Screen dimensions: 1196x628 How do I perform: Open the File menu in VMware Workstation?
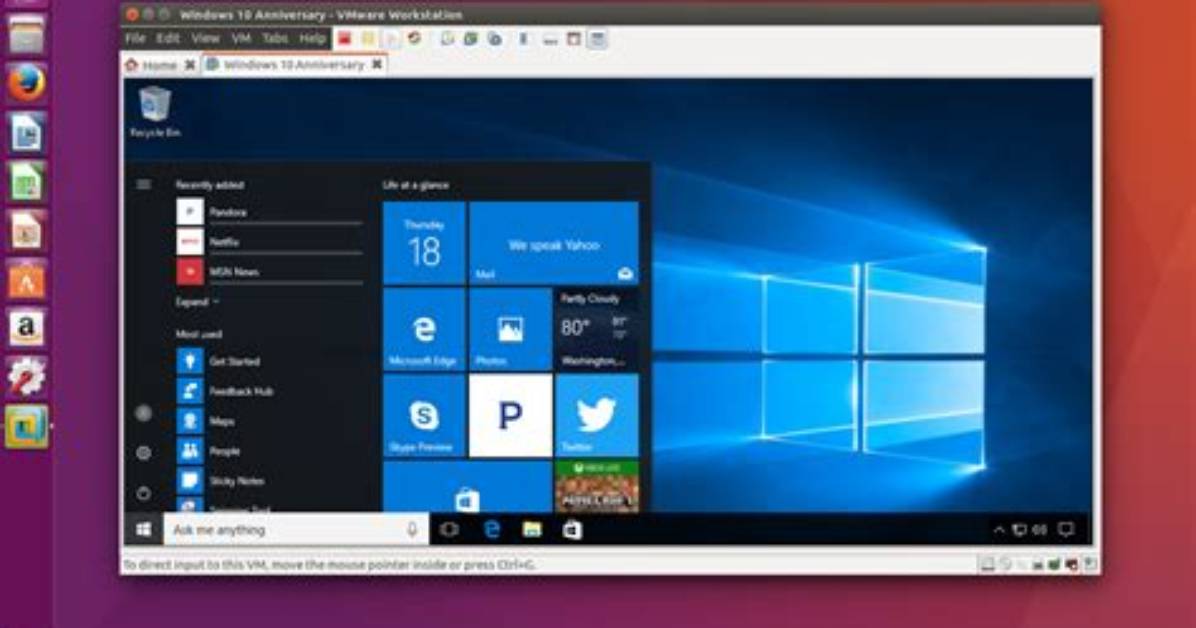pos(135,38)
